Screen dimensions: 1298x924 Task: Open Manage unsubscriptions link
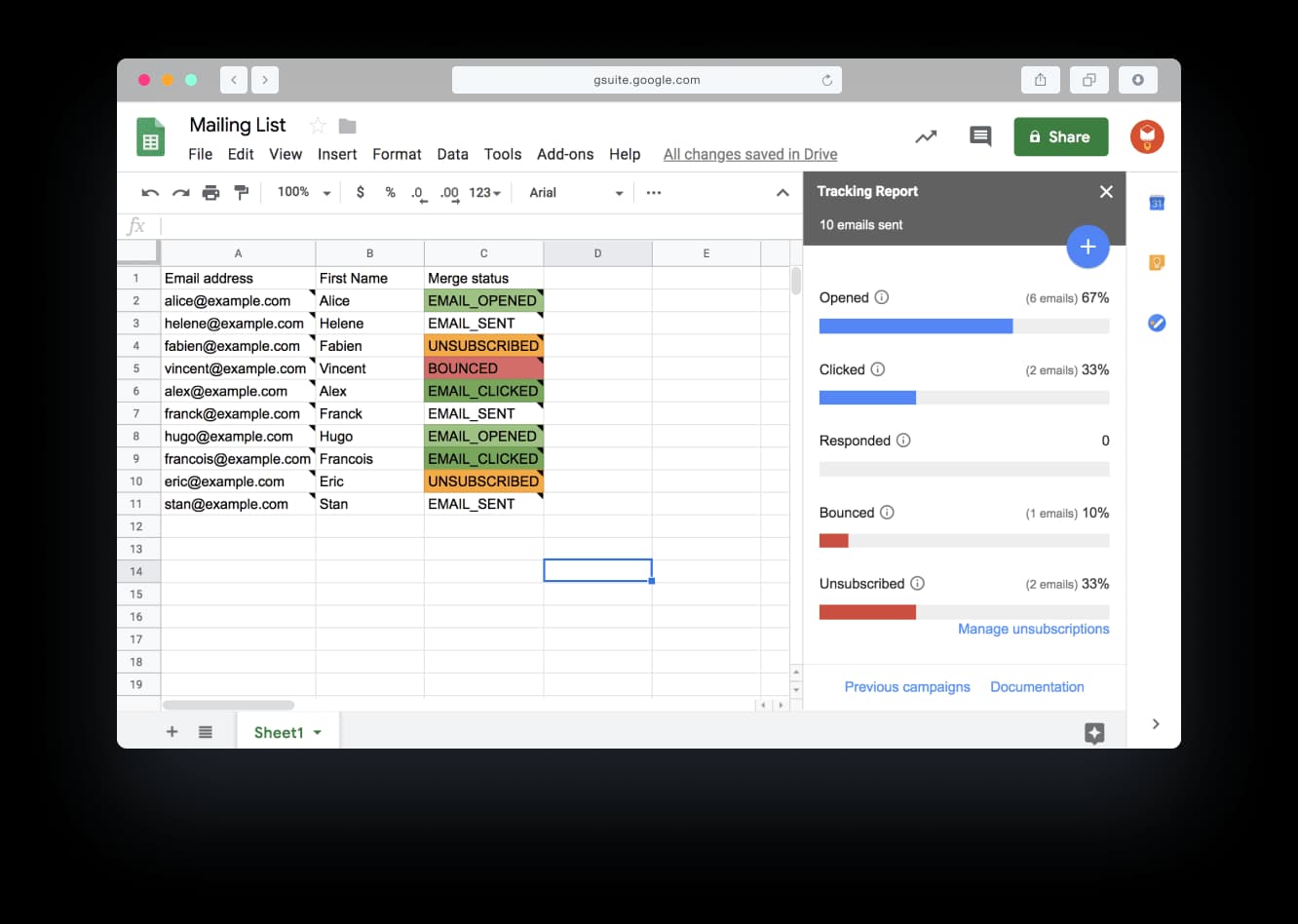click(1033, 629)
